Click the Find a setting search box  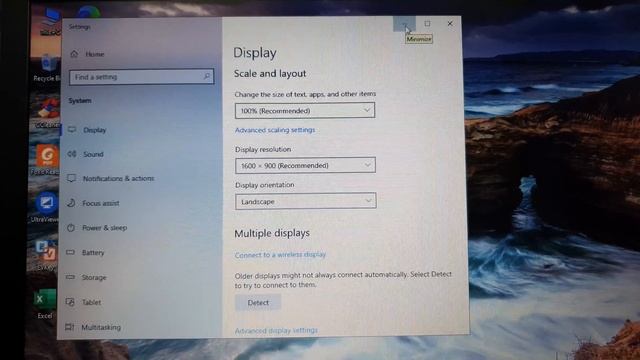141,77
